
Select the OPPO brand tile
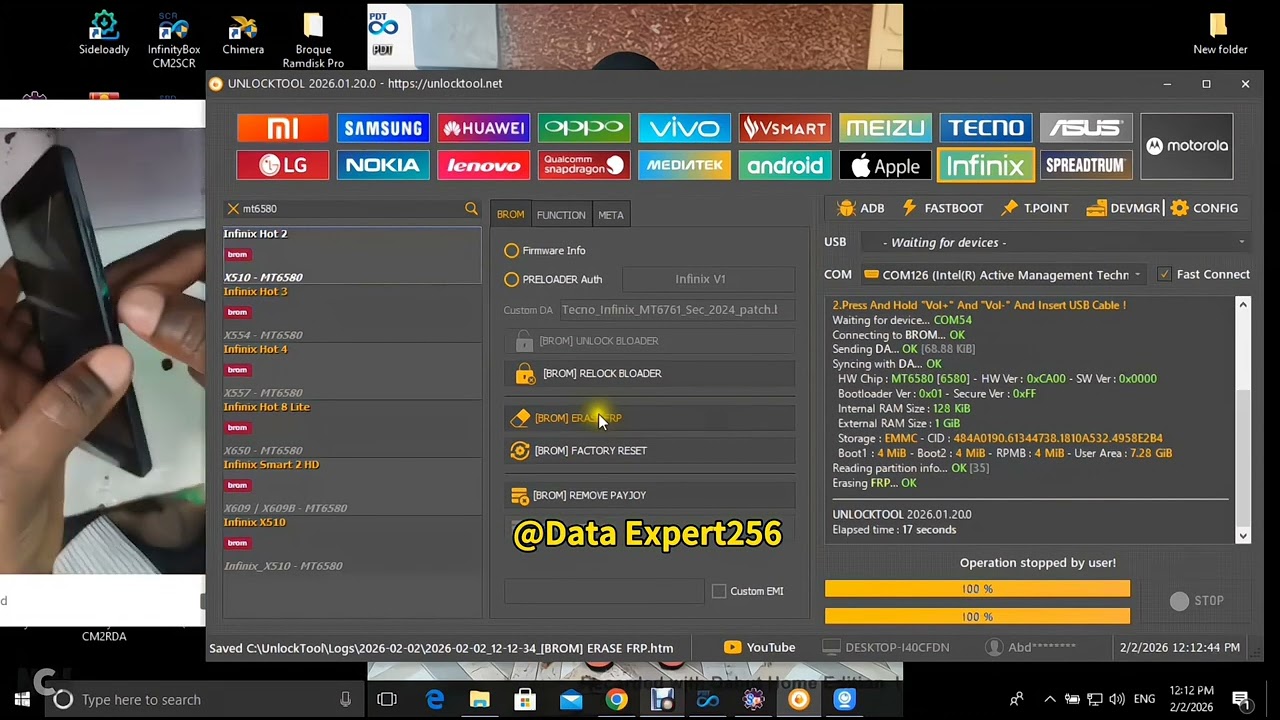[584, 128]
